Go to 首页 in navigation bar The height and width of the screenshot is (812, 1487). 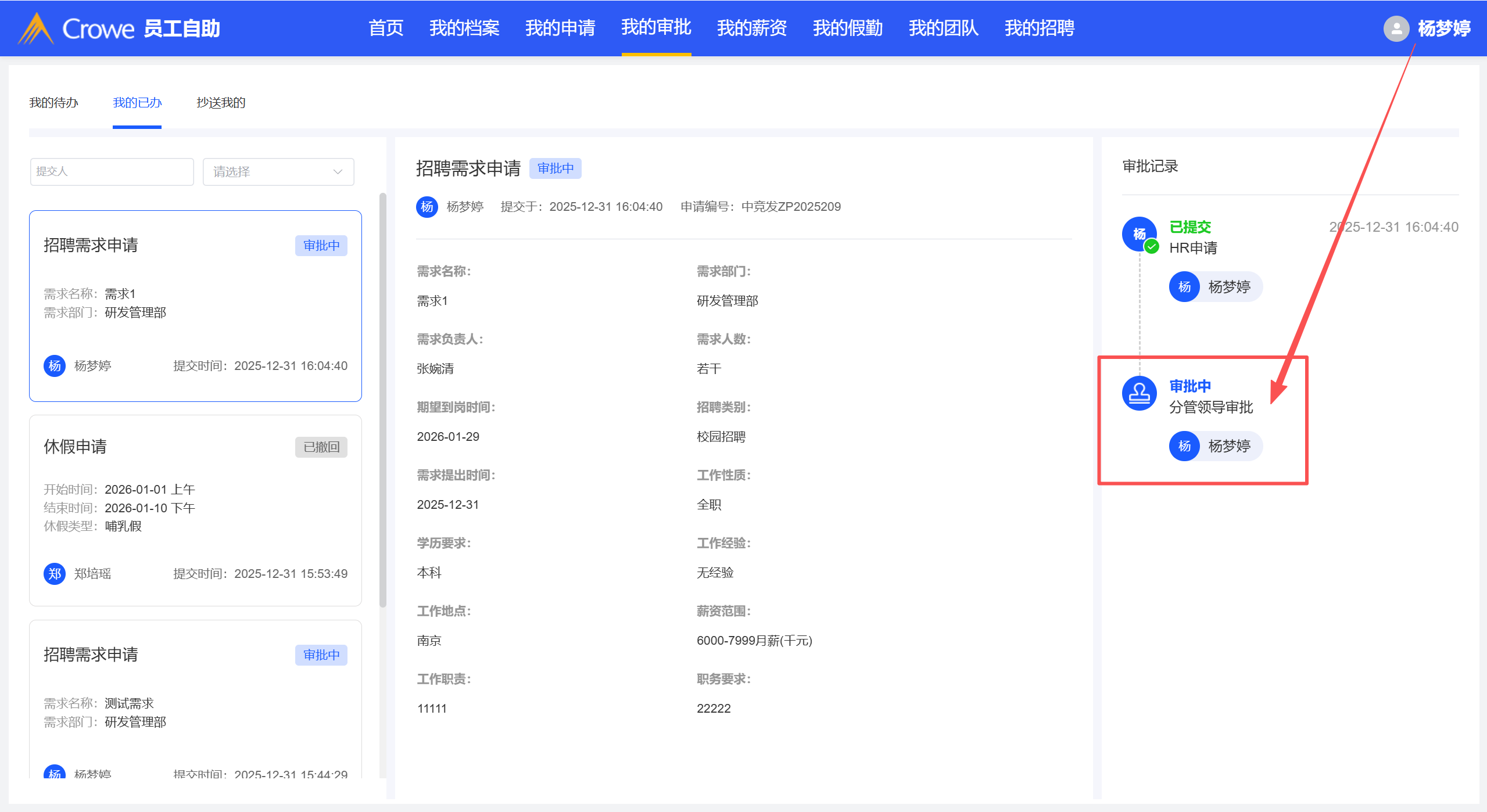pyautogui.click(x=386, y=28)
